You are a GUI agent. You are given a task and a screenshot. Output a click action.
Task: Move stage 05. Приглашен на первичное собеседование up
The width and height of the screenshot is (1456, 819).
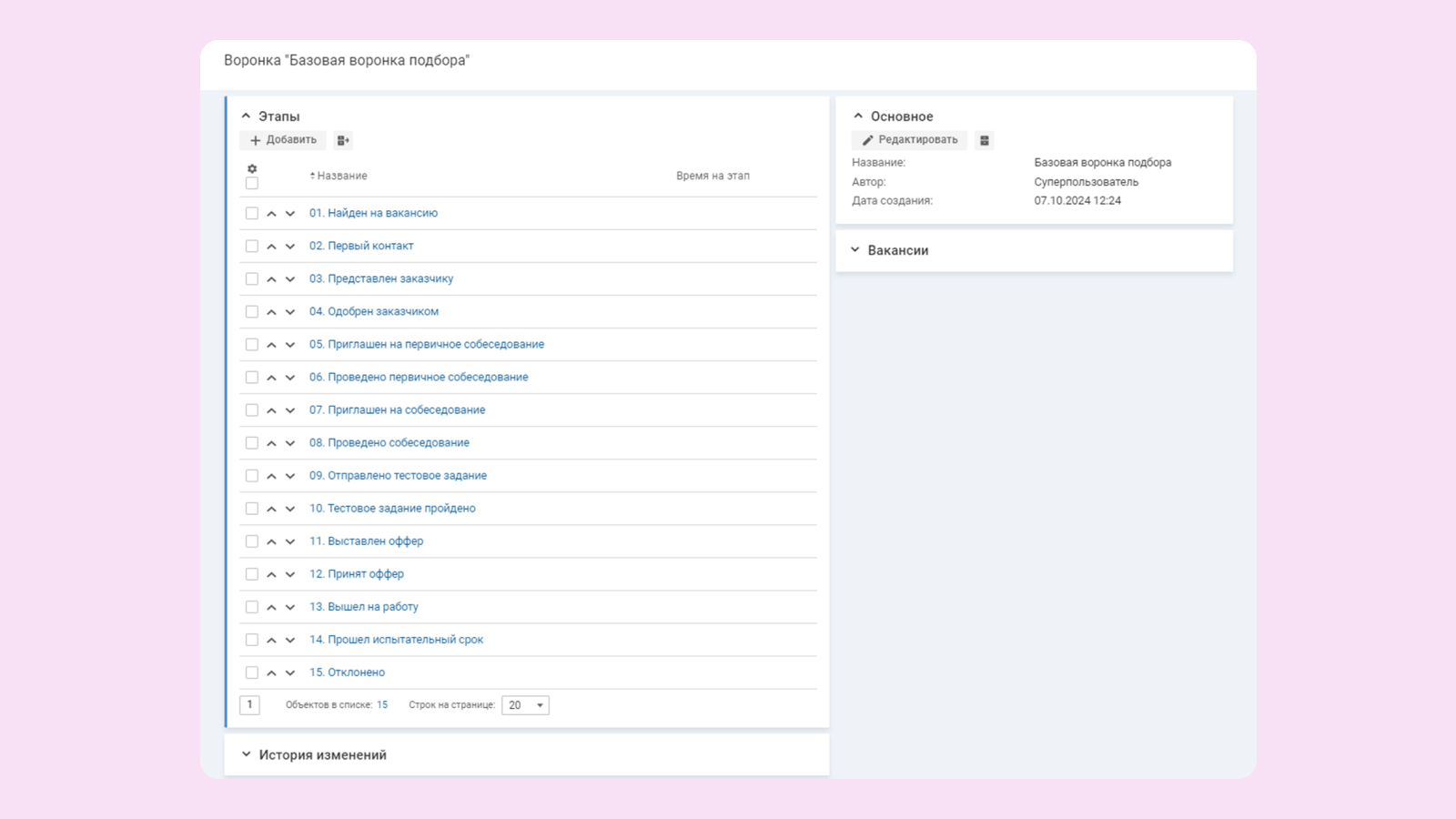coord(271,345)
